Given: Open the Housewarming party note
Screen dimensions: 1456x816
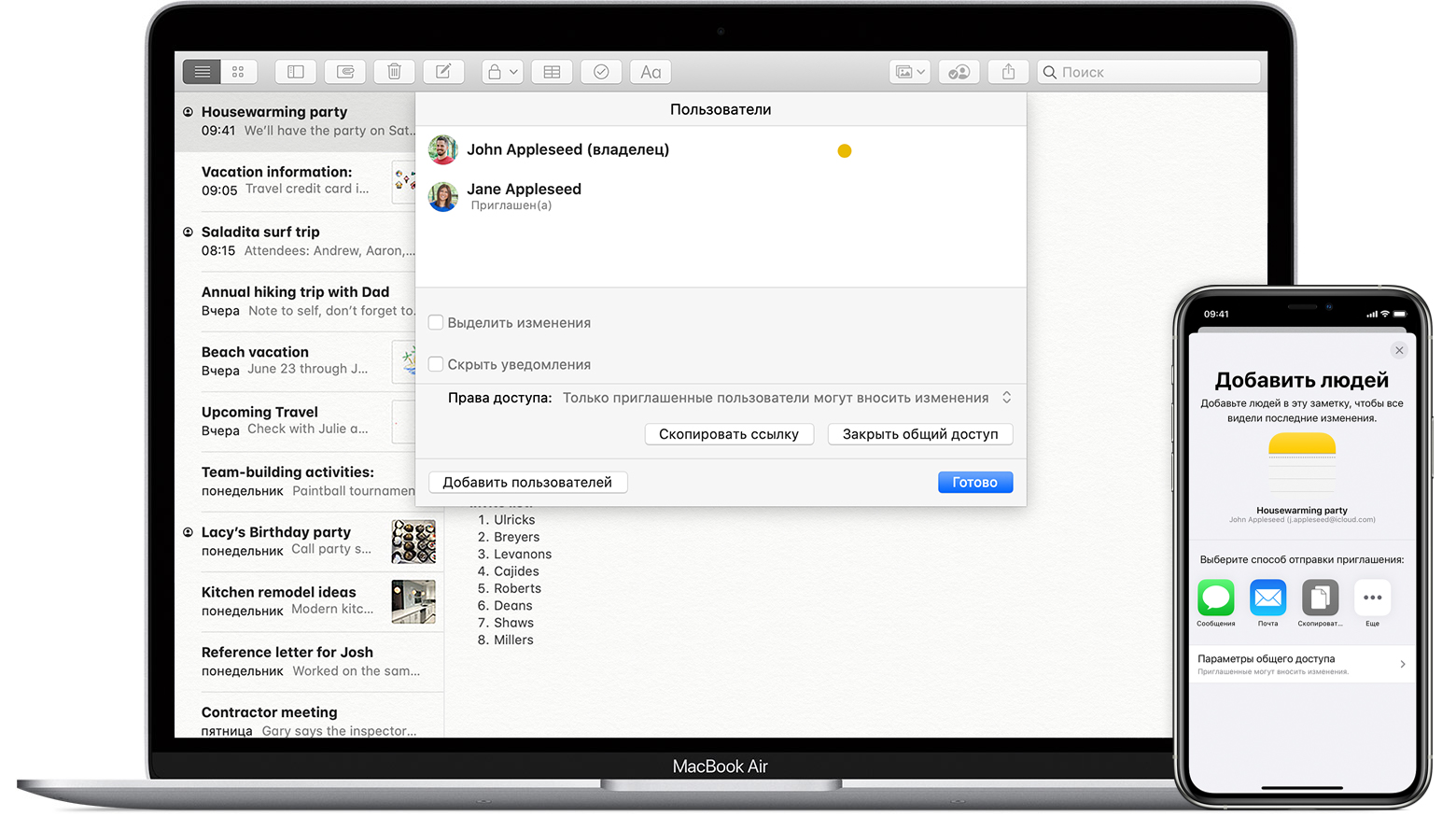Looking at the screenshot, I should (296, 121).
